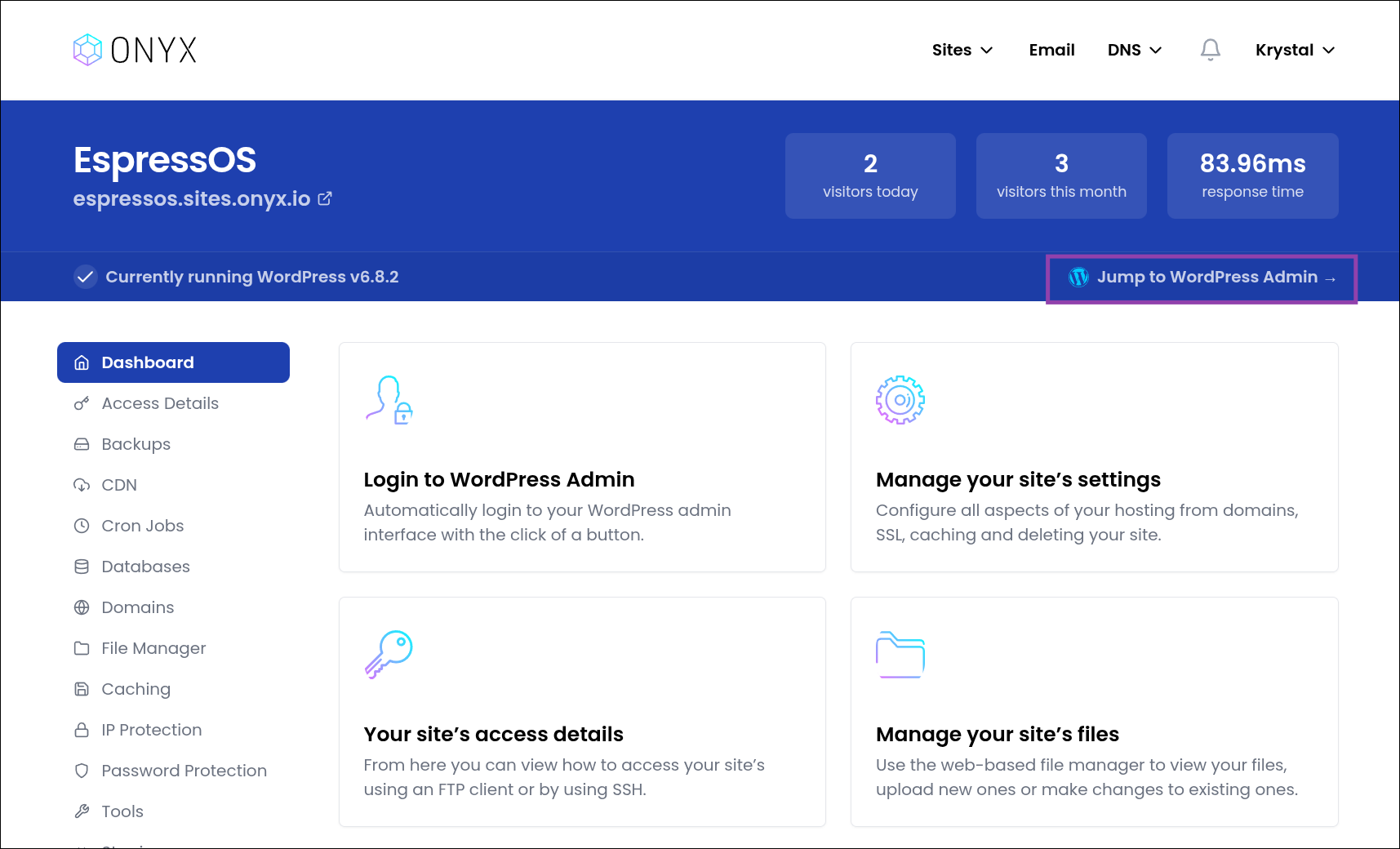Click the Databases cylinder icon
This screenshot has height=849, width=1400.
tap(82, 567)
